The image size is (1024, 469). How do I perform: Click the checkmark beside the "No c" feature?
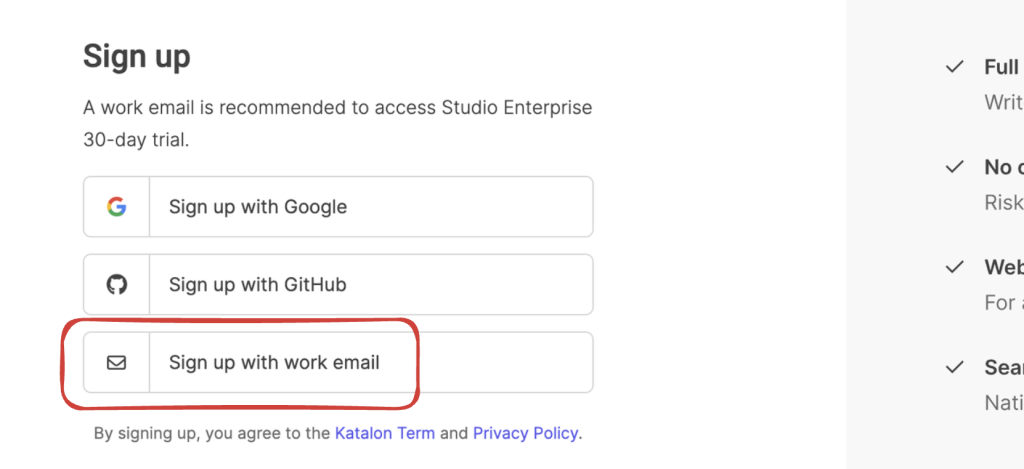954,167
